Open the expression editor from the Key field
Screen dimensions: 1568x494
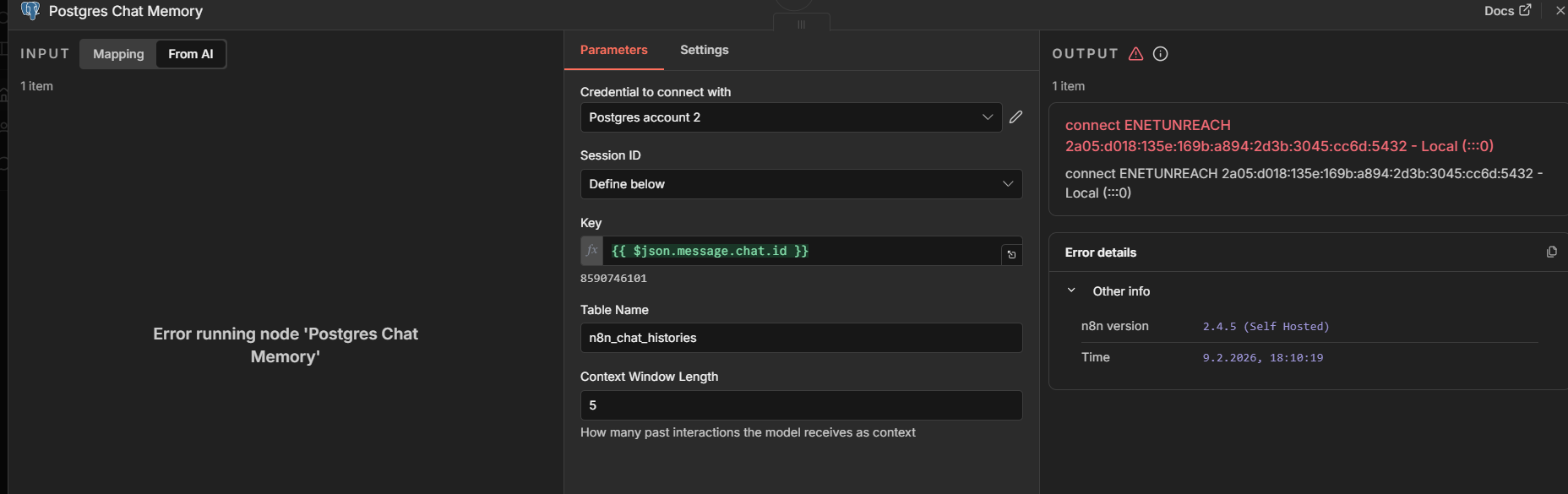(x=1011, y=254)
